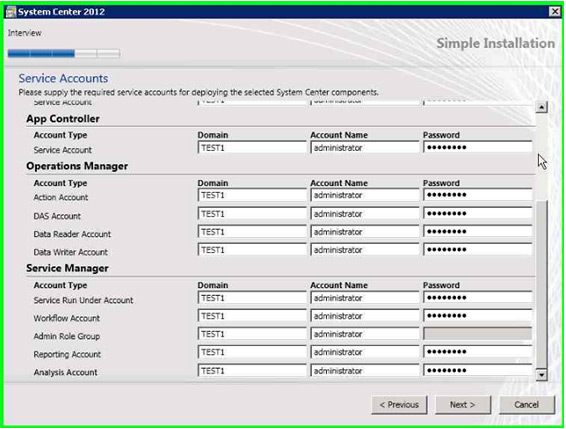566x429 pixels.
Task: Click Workflow Account password field
Action: coord(478,316)
